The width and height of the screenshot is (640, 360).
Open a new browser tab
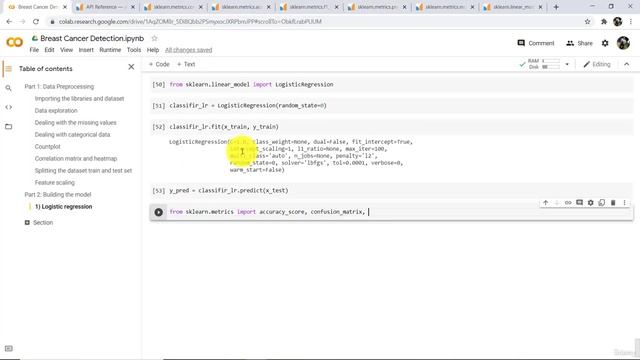tap(556, 7)
